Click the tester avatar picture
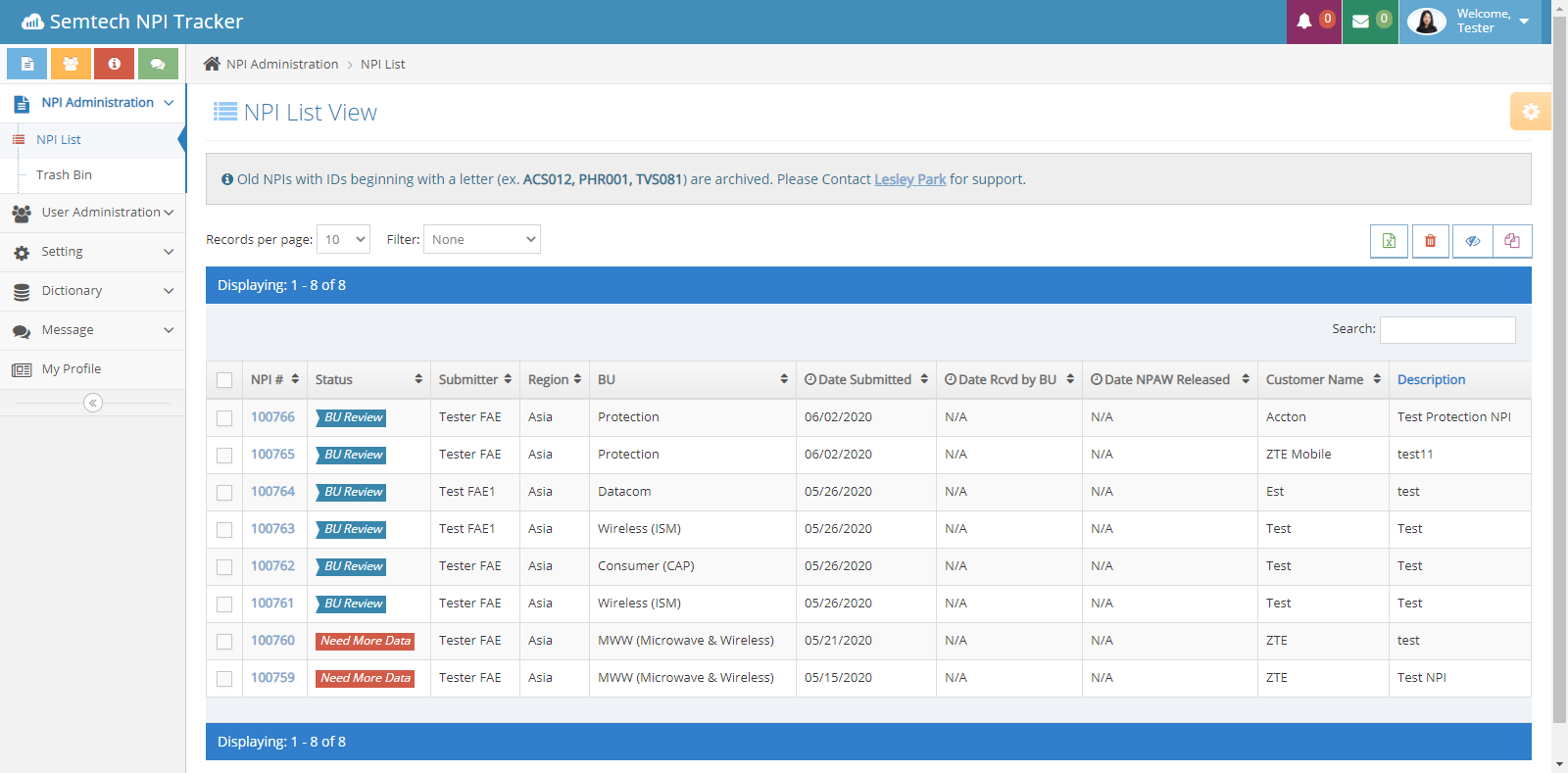Viewport: 1568px width, 773px height. point(1427,22)
